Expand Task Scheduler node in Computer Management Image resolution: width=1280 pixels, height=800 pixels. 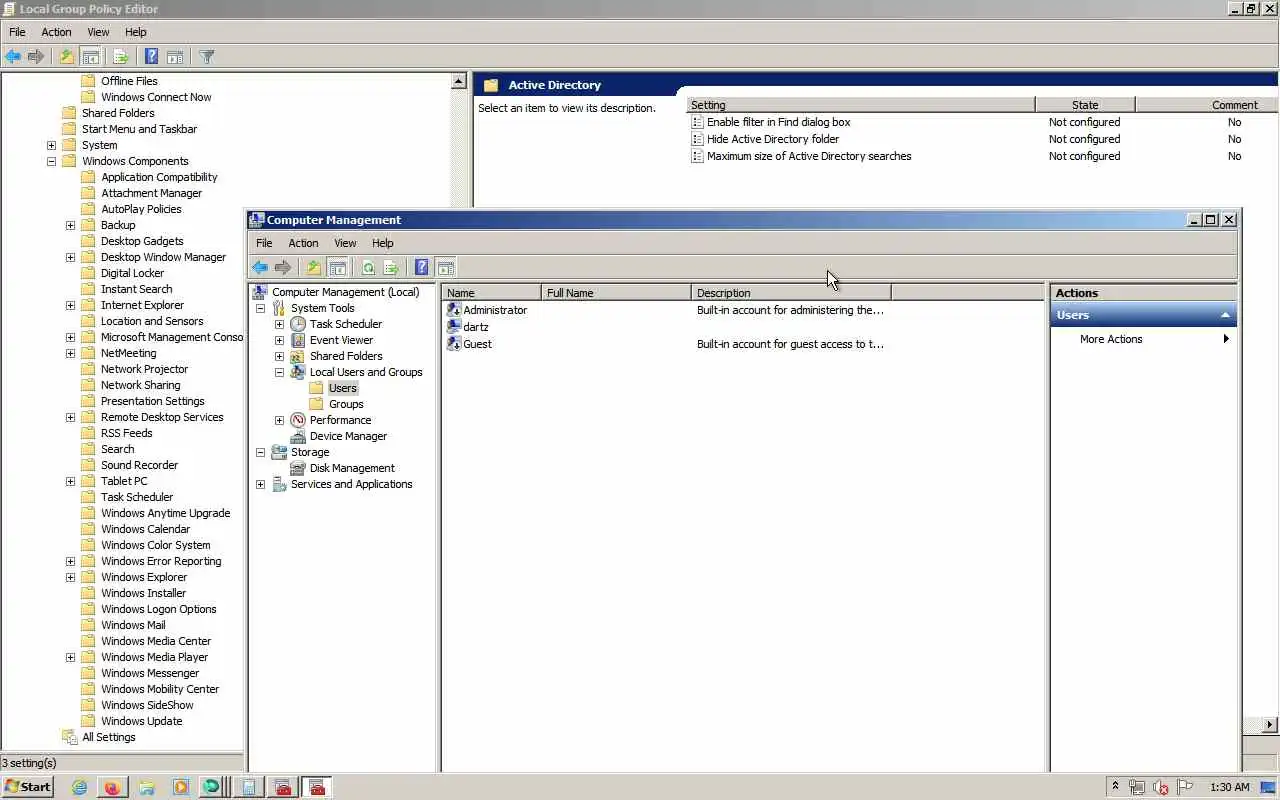(280, 324)
